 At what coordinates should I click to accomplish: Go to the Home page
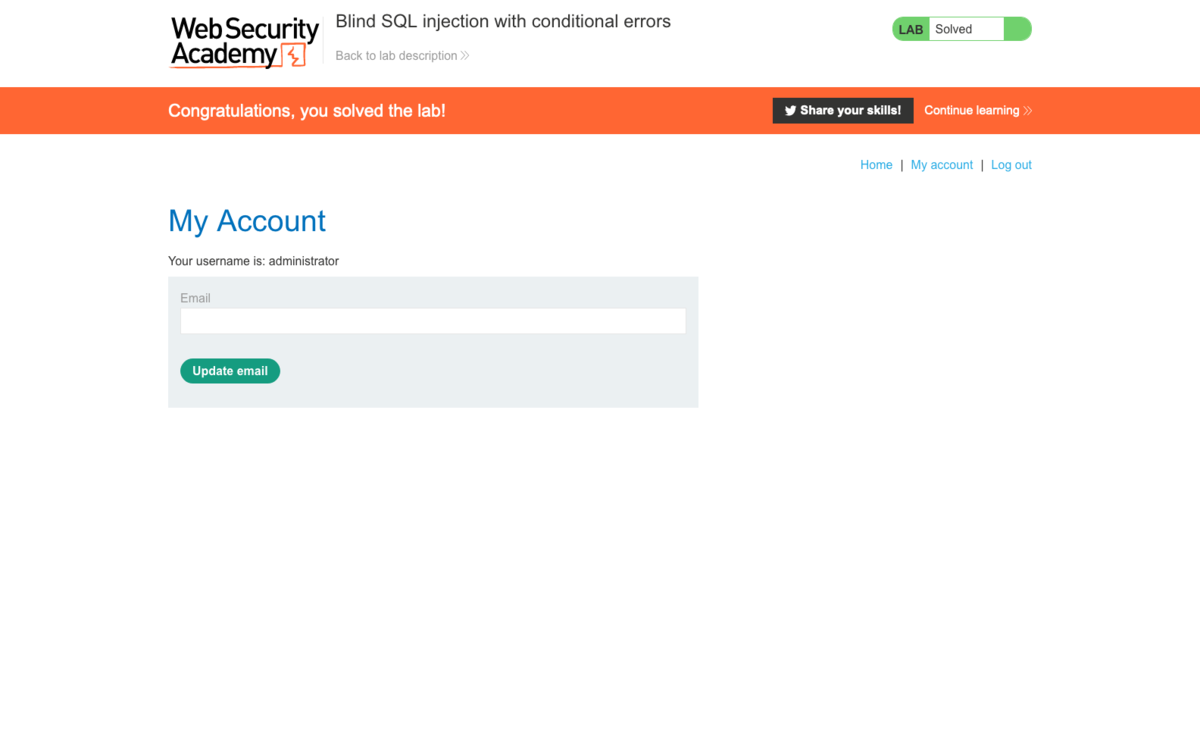pyautogui.click(x=876, y=165)
